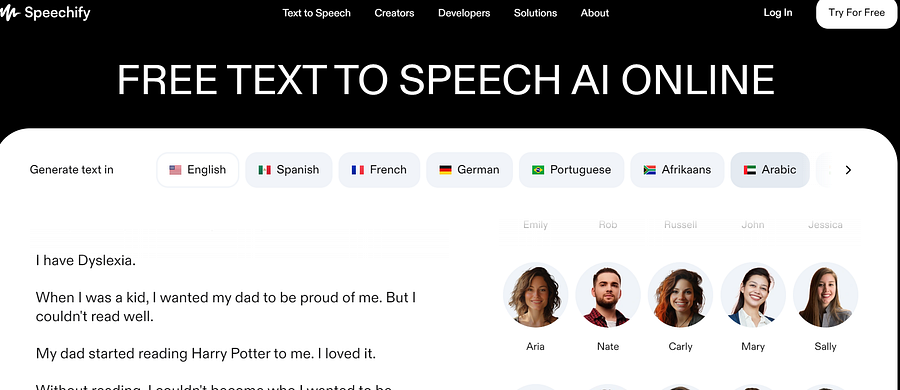Viewport: 900px width, 390px height.
Task: Select French language chip
Action: click(379, 170)
